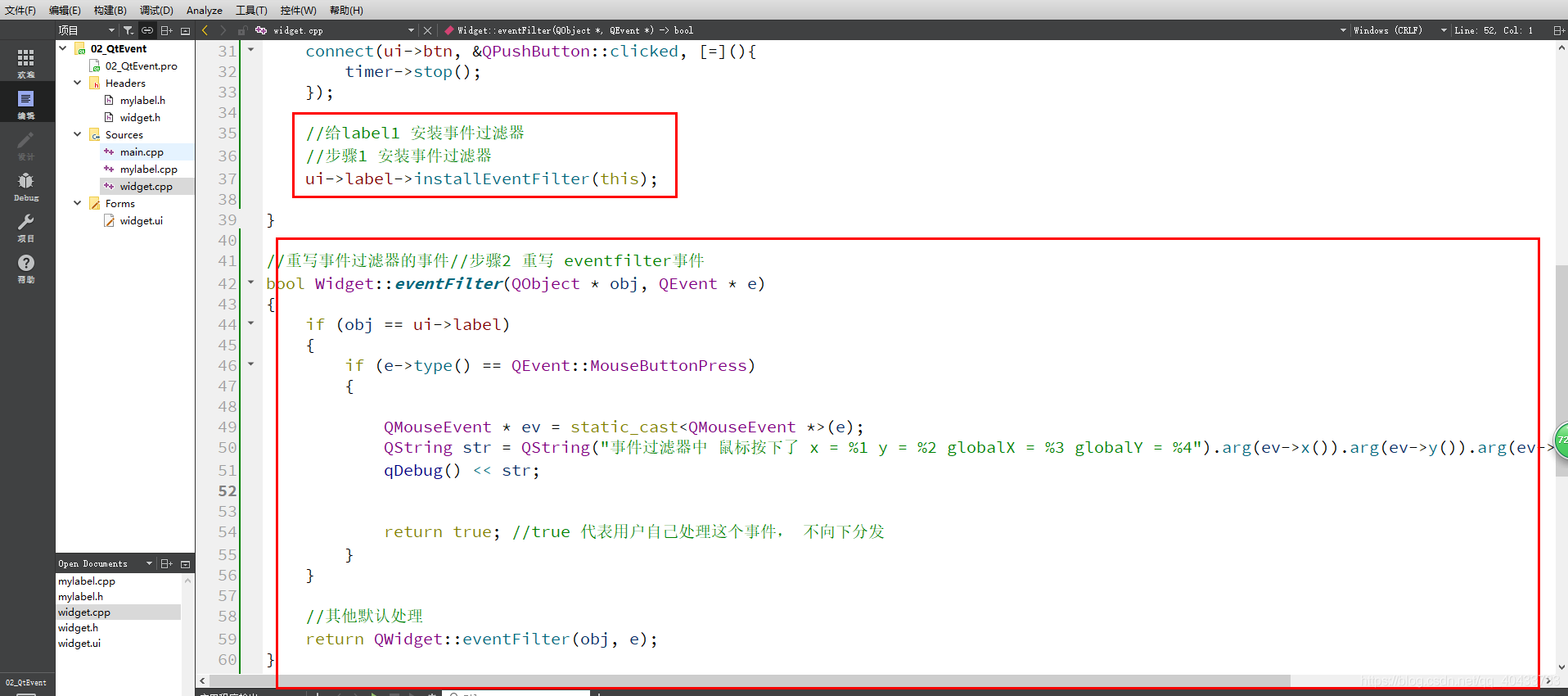Image resolution: width=1568 pixels, height=696 pixels.
Task: Select mylabel.cpp in project tree
Action: point(148,169)
